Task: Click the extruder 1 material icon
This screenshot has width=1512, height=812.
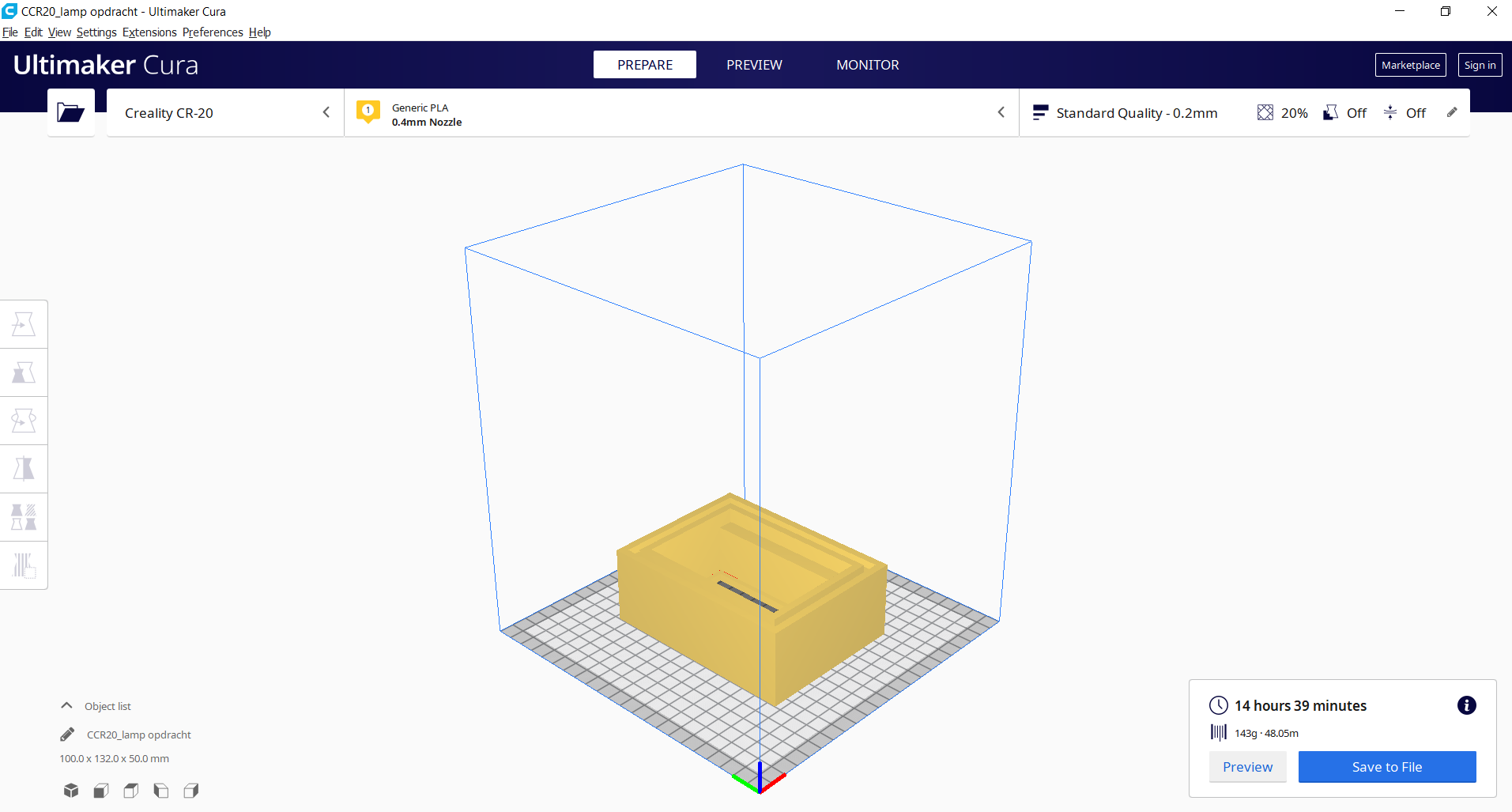Action: point(368,111)
